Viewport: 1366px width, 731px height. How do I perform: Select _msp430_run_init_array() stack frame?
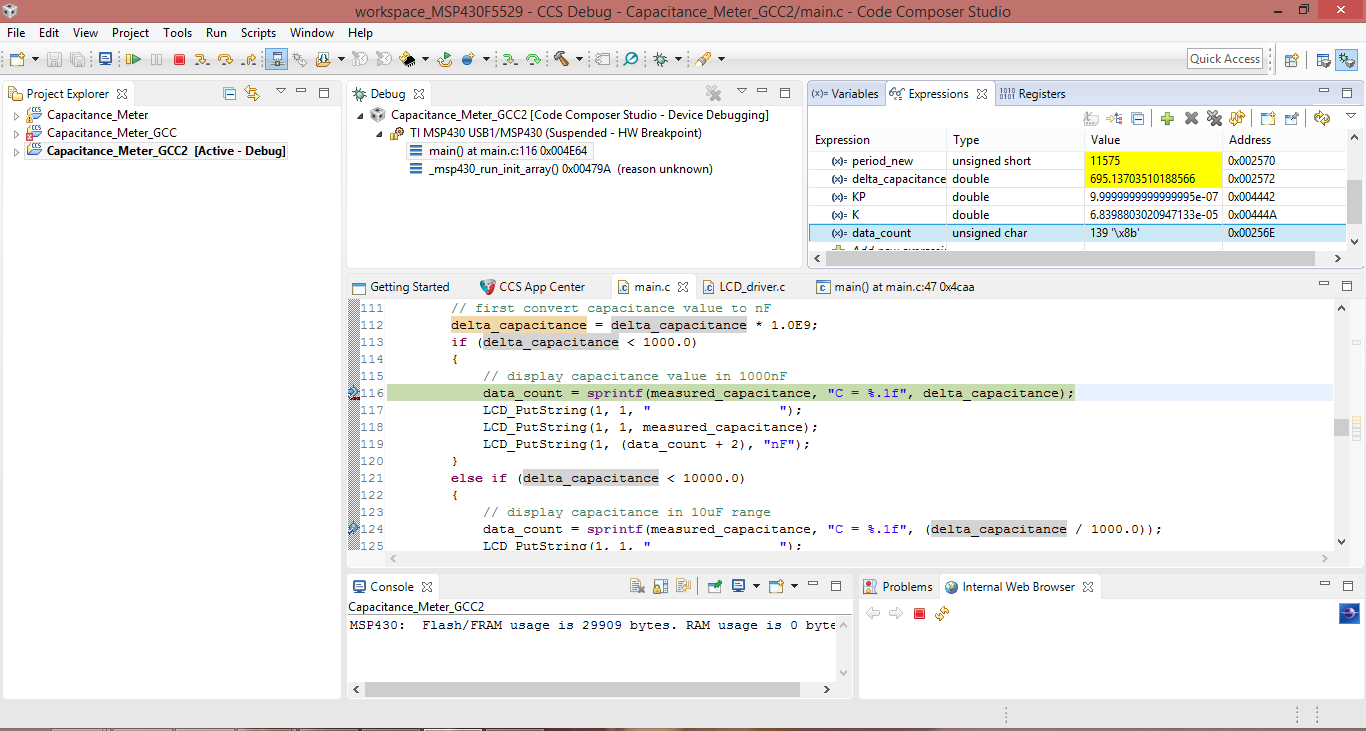coord(561,169)
